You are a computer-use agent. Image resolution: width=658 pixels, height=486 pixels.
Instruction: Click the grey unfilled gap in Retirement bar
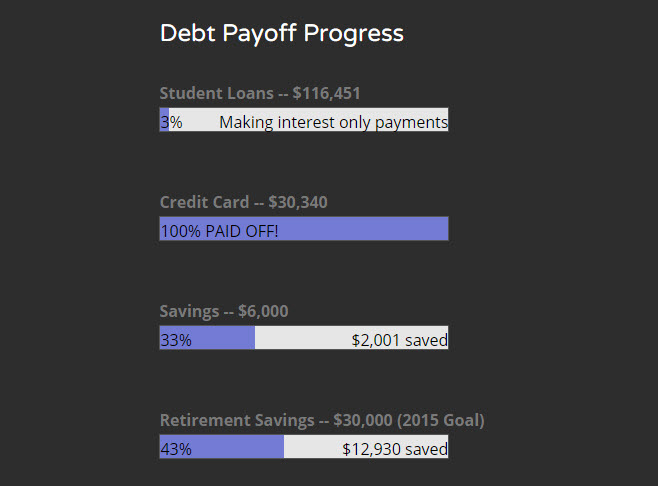point(310,448)
